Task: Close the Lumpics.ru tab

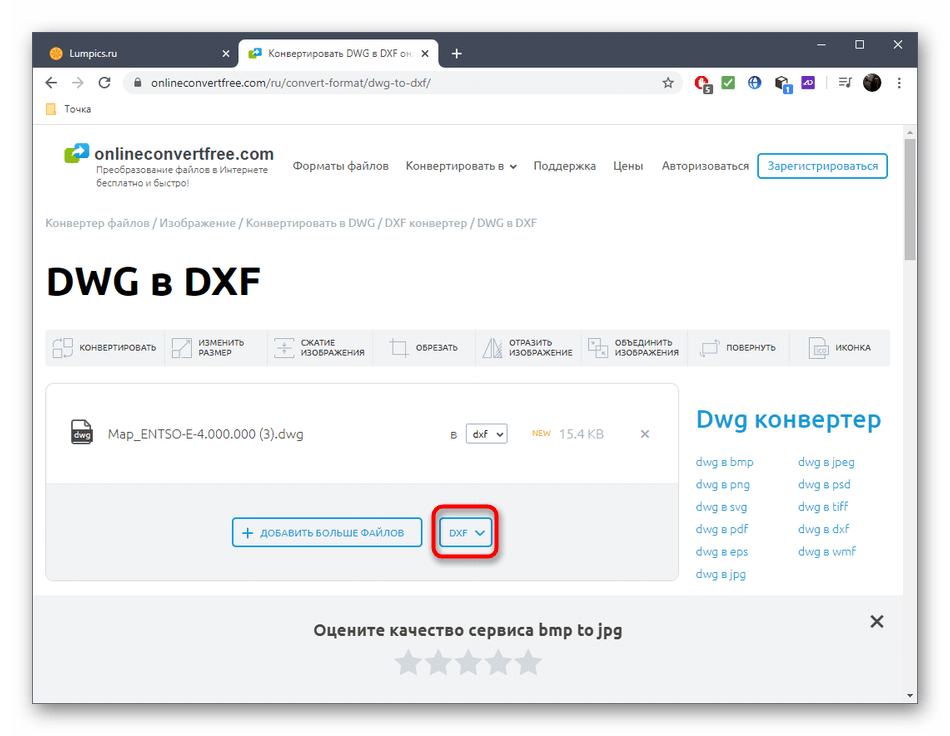Action: pos(226,54)
